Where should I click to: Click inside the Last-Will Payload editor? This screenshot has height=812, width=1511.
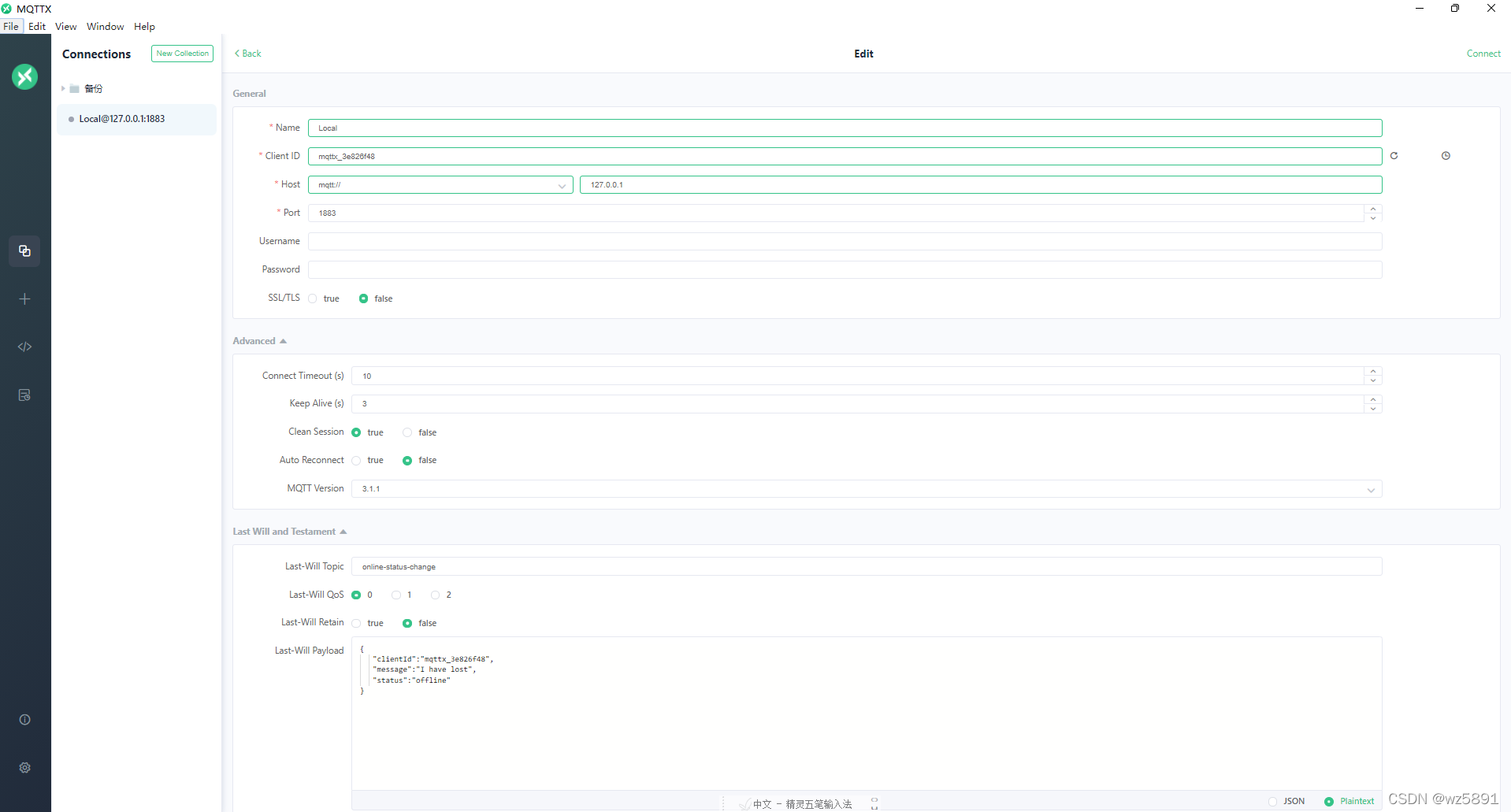click(867, 713)
